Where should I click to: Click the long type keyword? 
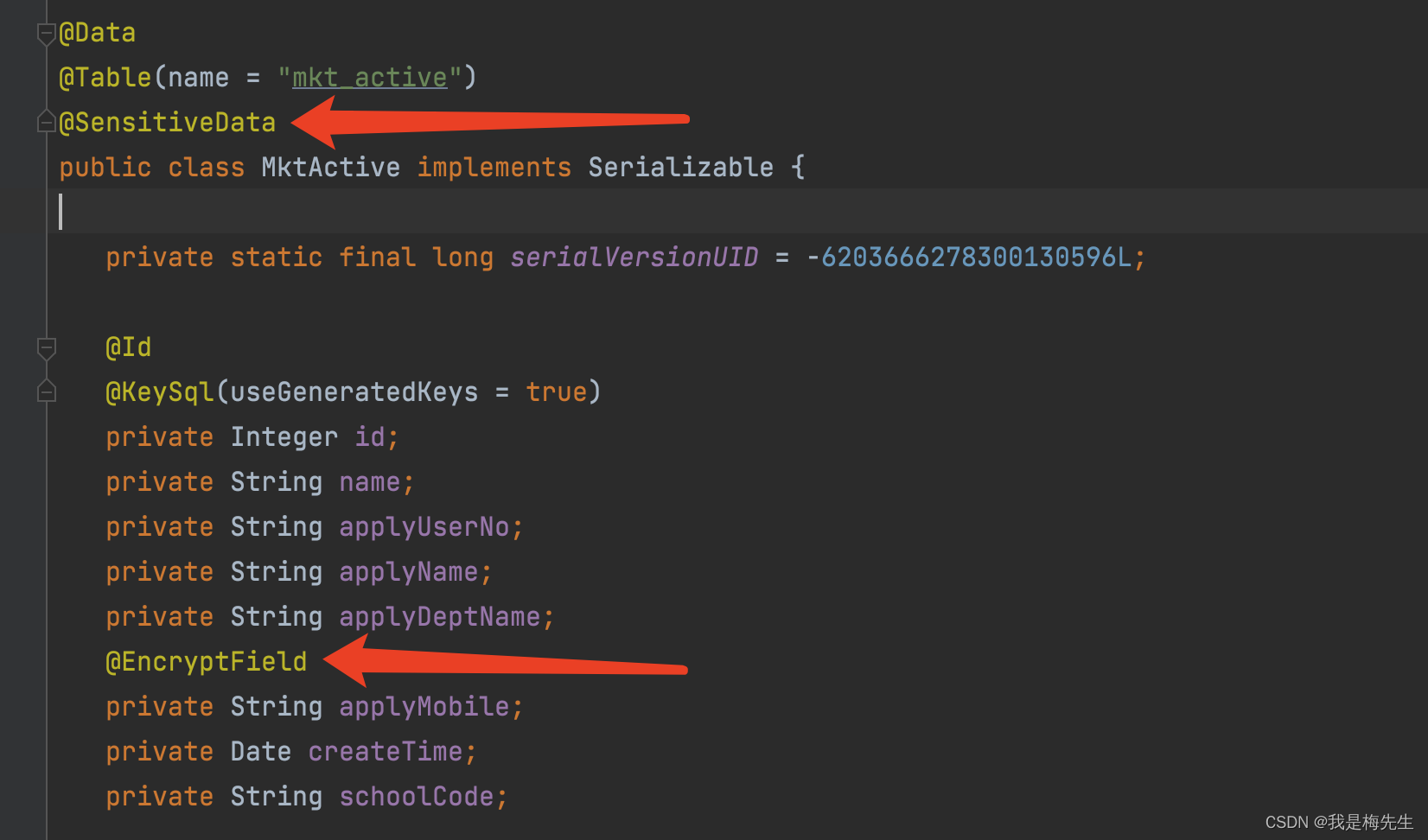pyautogui.click(x=463, y=258)
